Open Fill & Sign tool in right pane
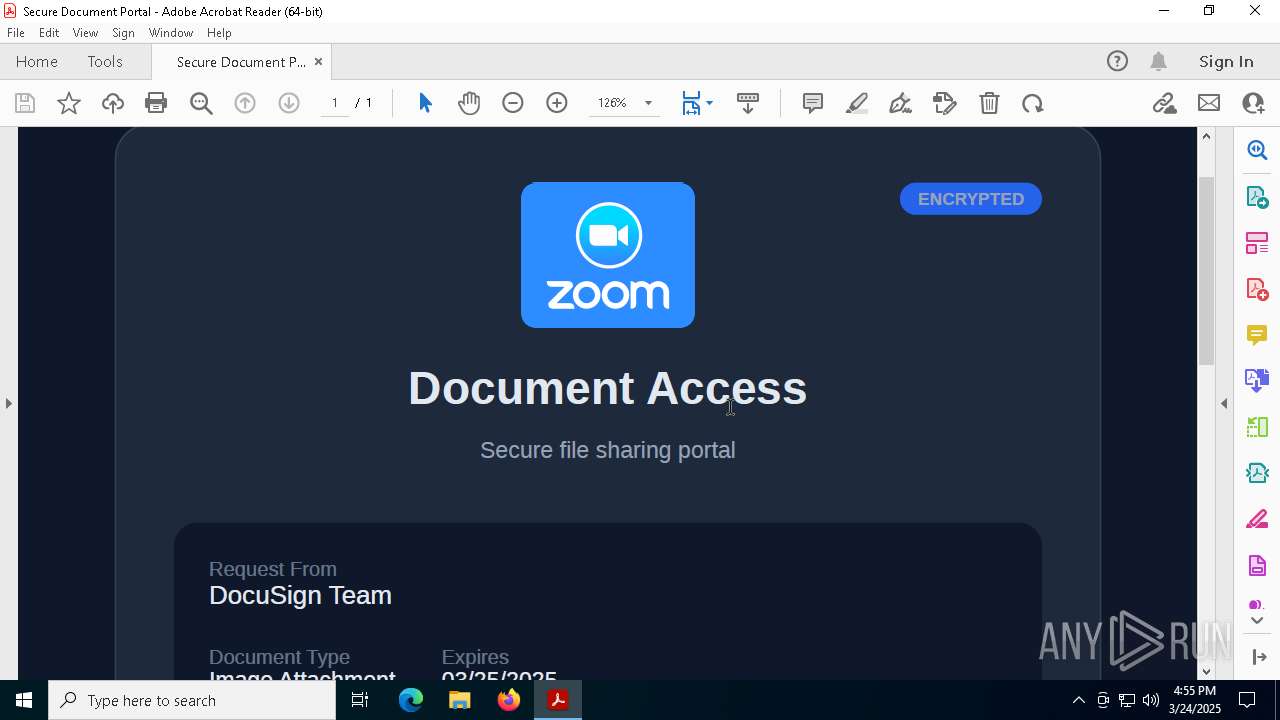1280x720 pixels. tap(1257, 519)
